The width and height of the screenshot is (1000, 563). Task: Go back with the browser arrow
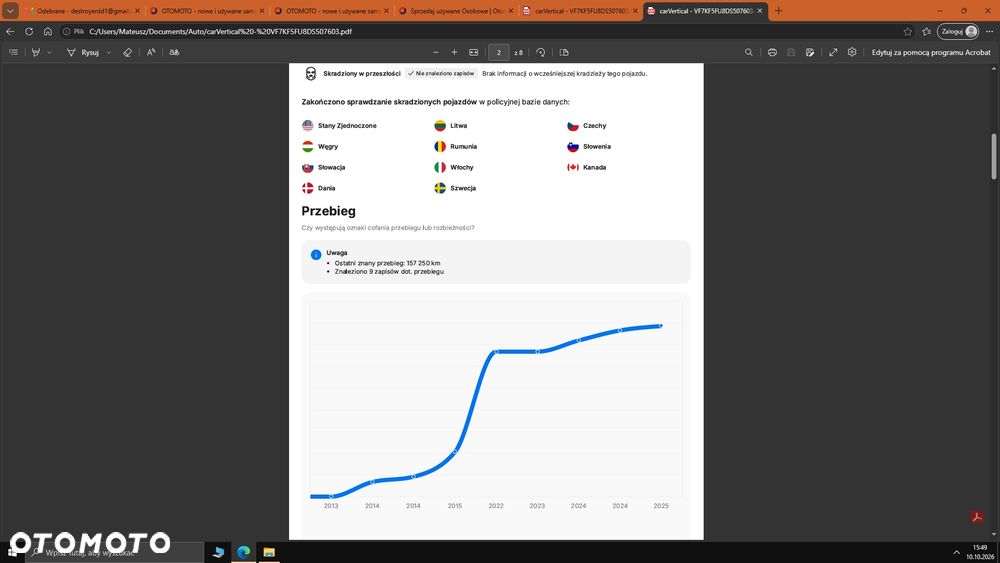[x=10, y=31]
